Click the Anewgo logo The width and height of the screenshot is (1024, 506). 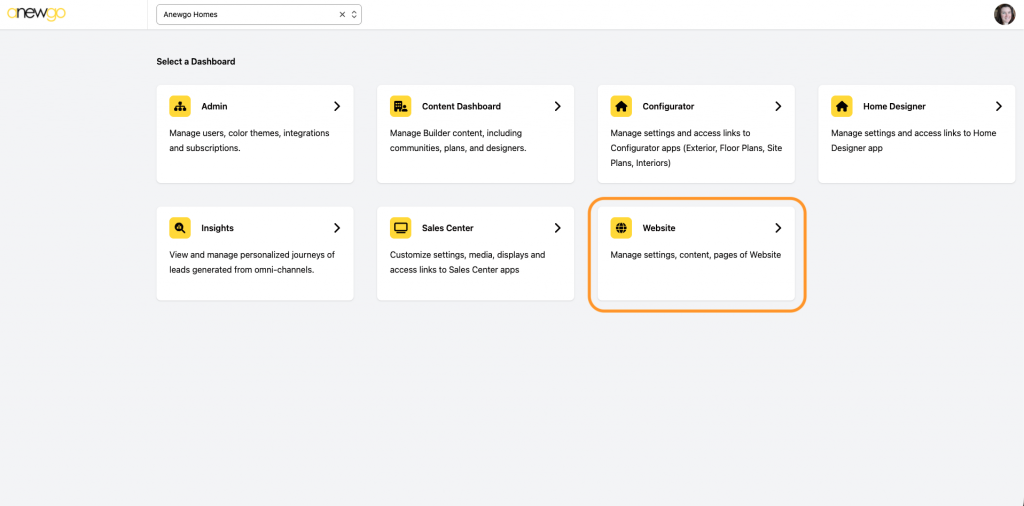coord(37,14)
